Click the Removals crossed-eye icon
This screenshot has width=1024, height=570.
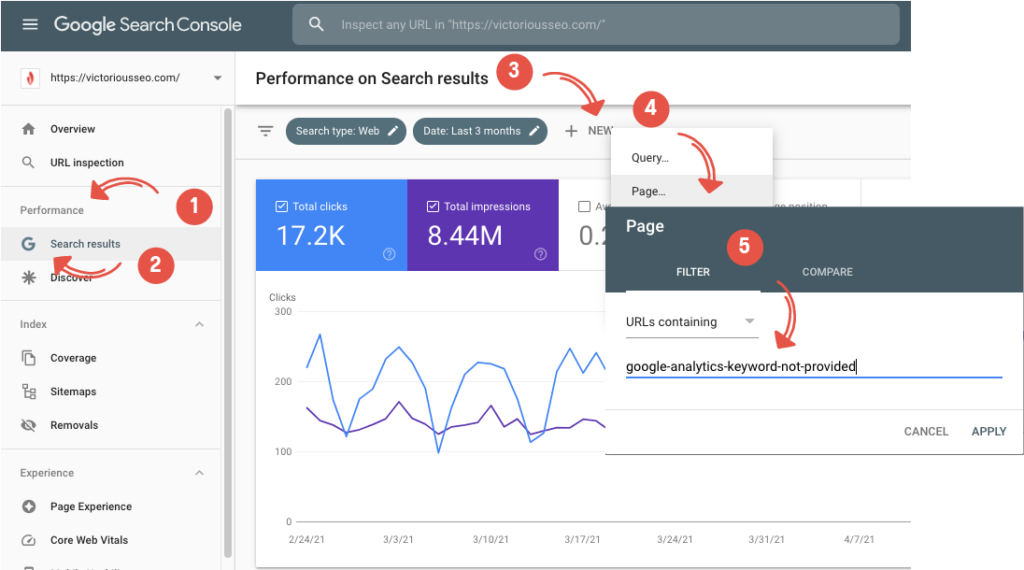(28, 425)
